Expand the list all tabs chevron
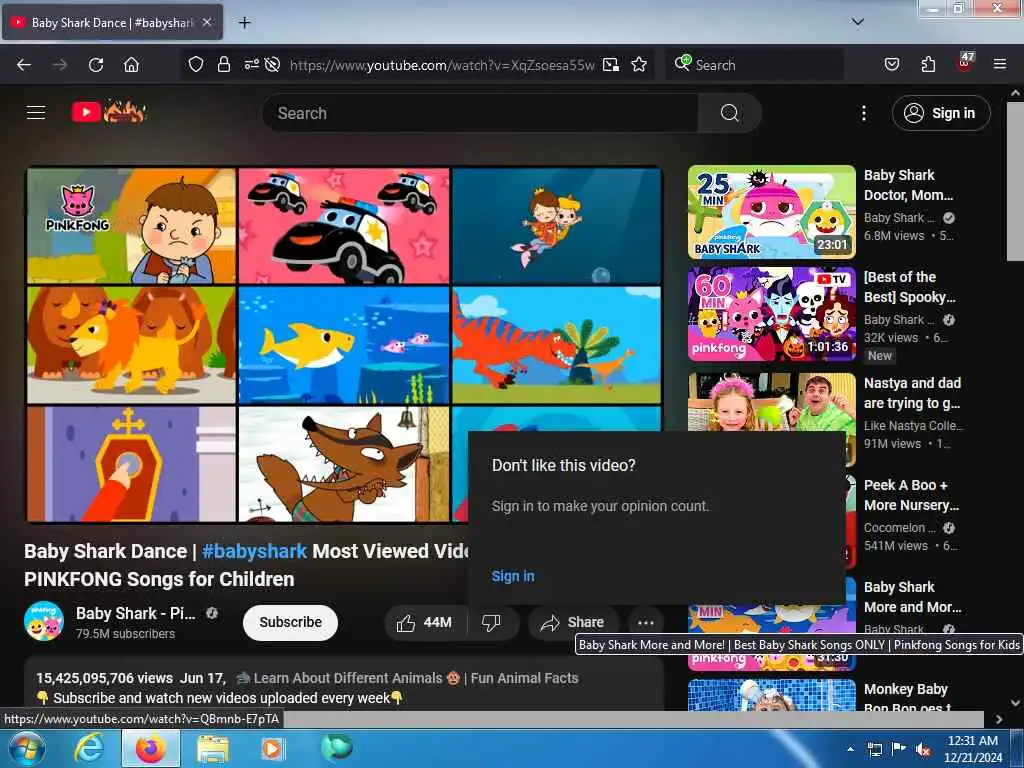The height and width of the screenshot is (768, 1024). 857,22
